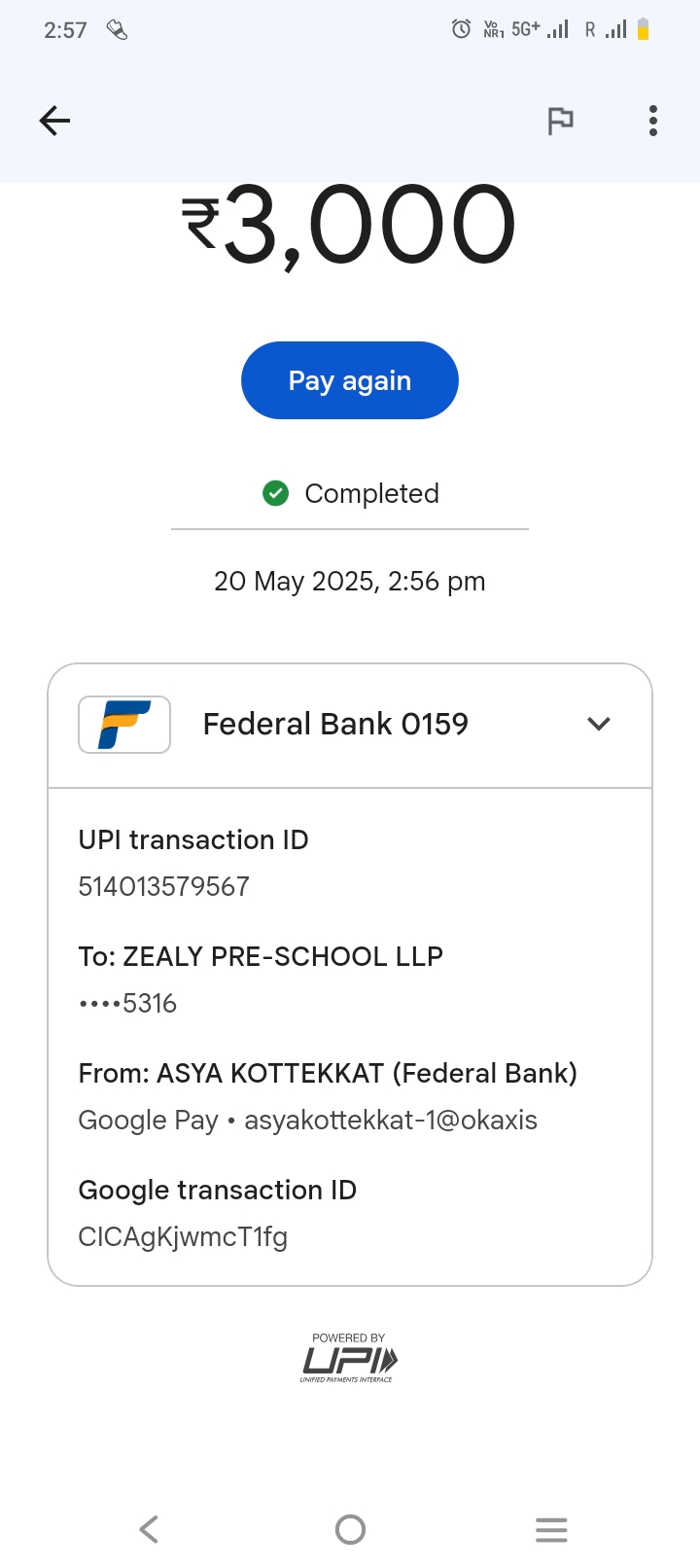Open the recent apps navigation button

pyautogui.click(x=551, y=1530)
